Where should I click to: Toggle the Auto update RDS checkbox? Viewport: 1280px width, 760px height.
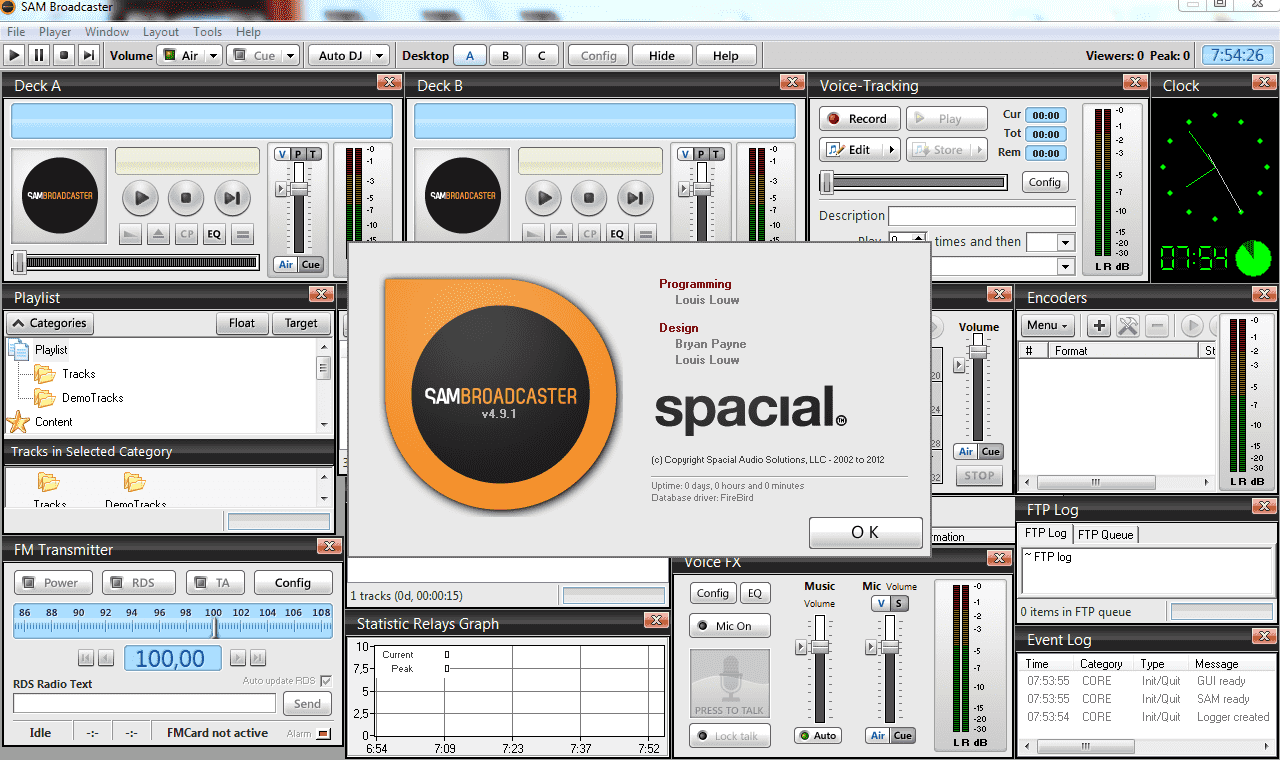click(x=325, y=681)
